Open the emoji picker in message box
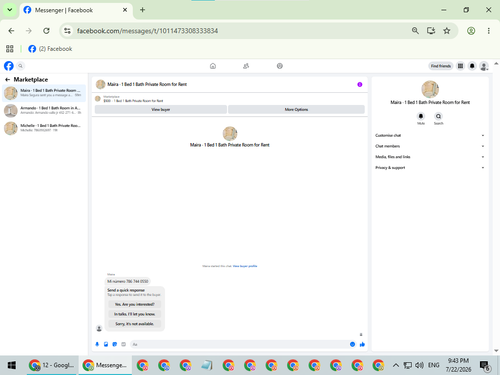The height and width of the screenshot is (375, 500). [352, 344]
